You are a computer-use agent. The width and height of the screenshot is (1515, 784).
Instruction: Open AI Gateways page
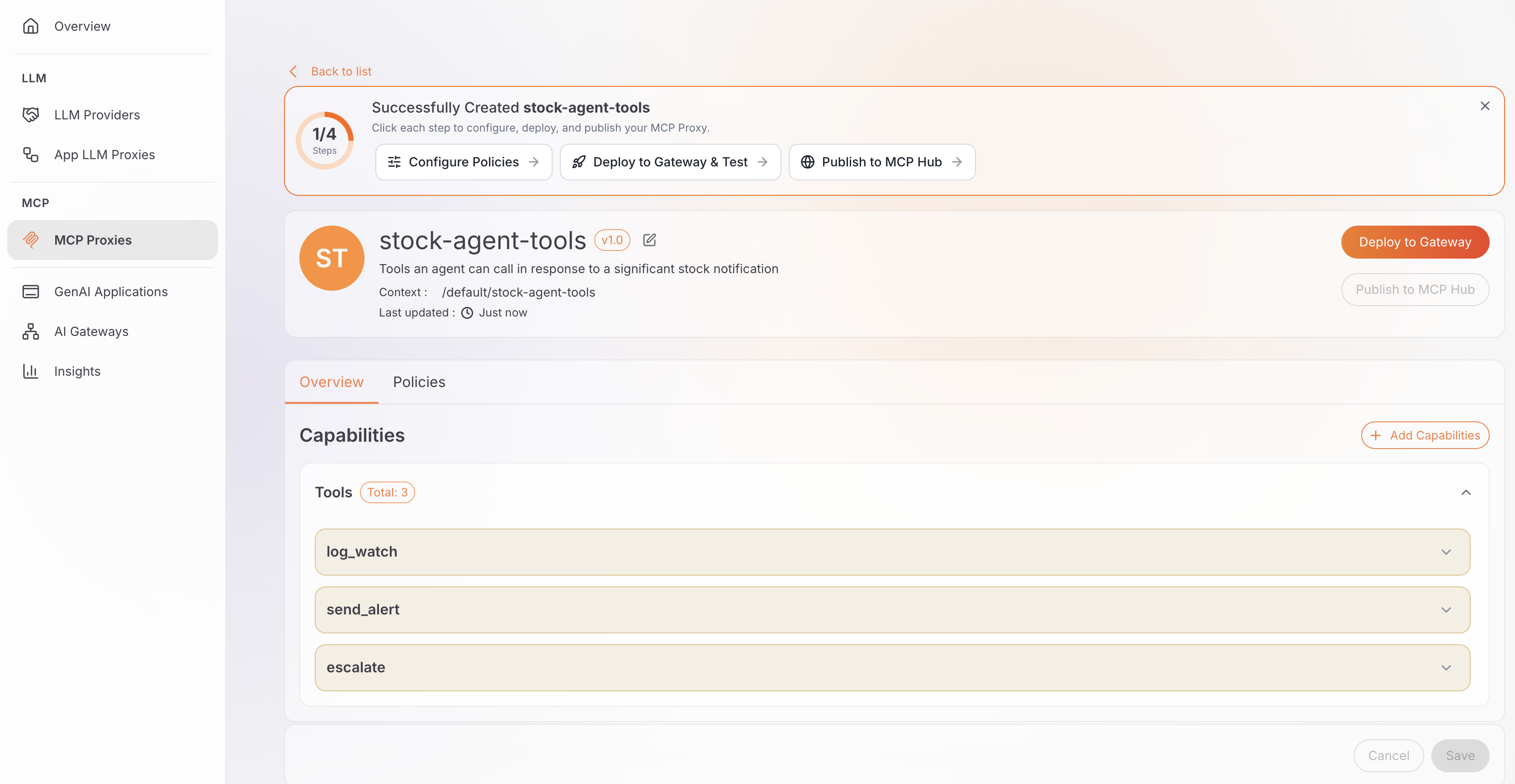coord(112,331)
